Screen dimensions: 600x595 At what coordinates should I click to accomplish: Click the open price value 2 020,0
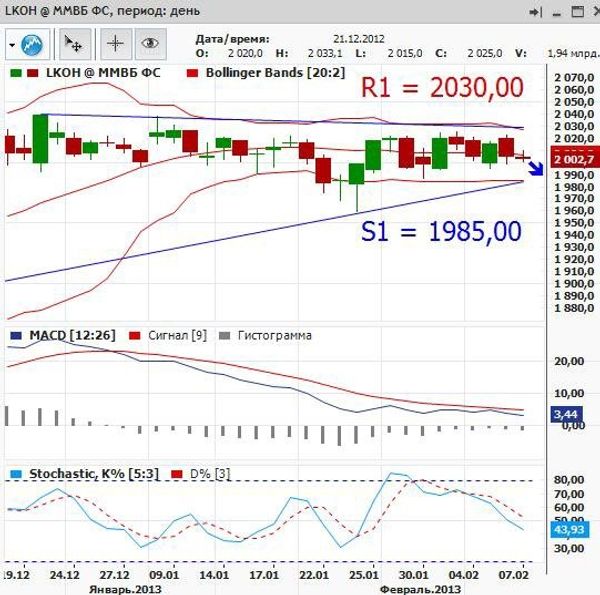tap(245, 54)
